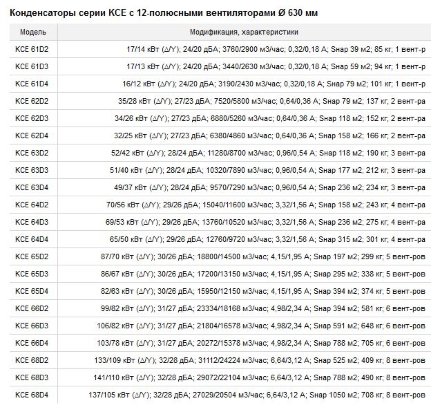Select model cell КСЕ 63D4
The height and width of the screenshot is (412, 440).
[x=32, y=187]
